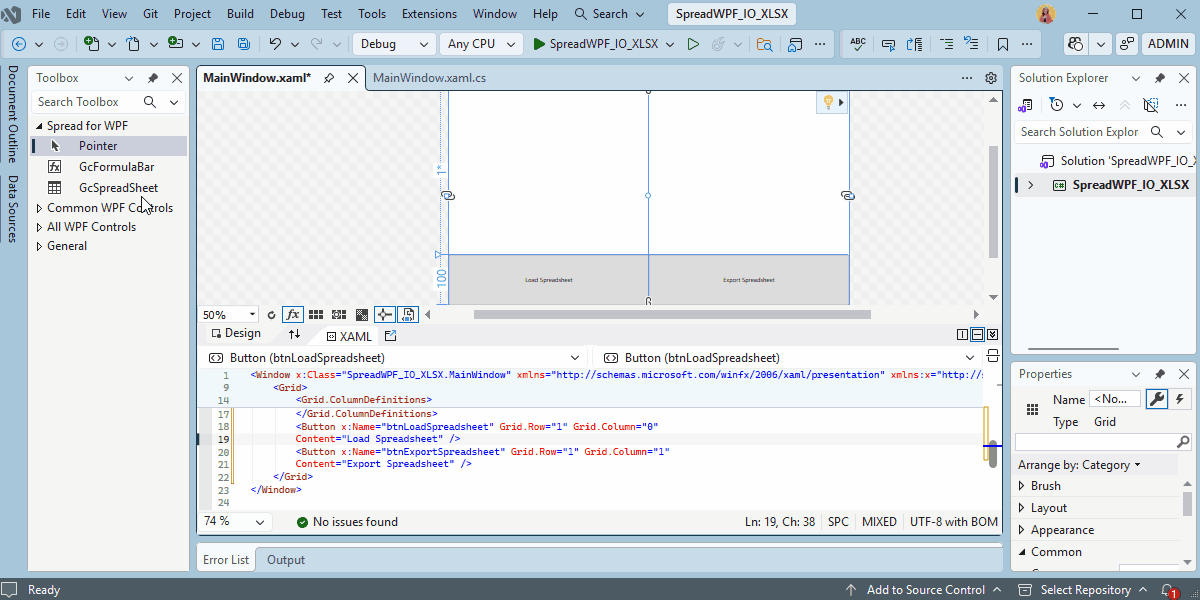Open the Git menu
Image resolution: width=1200 pixels, height=600 pixels.
[149, 14]
